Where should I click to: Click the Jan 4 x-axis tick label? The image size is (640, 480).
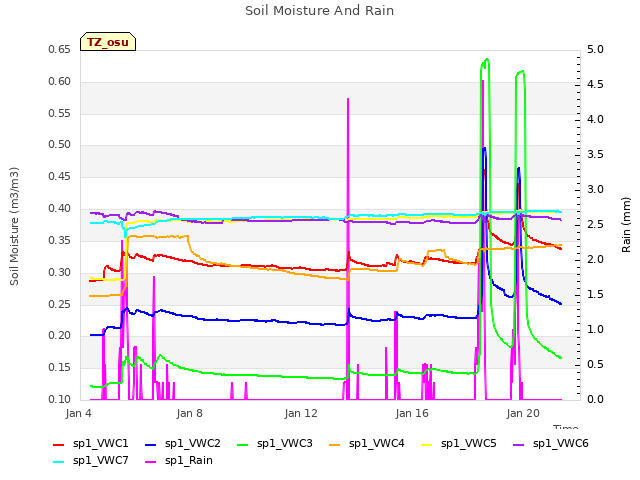(78, 413)
